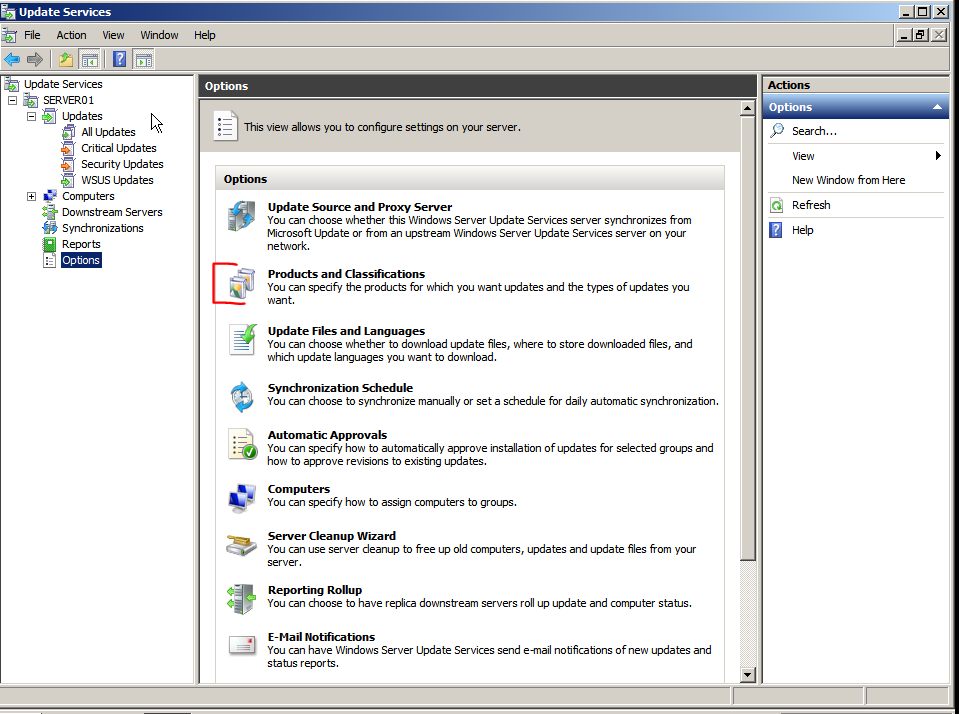Click the Update Source and Proxy Server icon
The height and width of the screenshot is (714, 959).
coord(242,215)
